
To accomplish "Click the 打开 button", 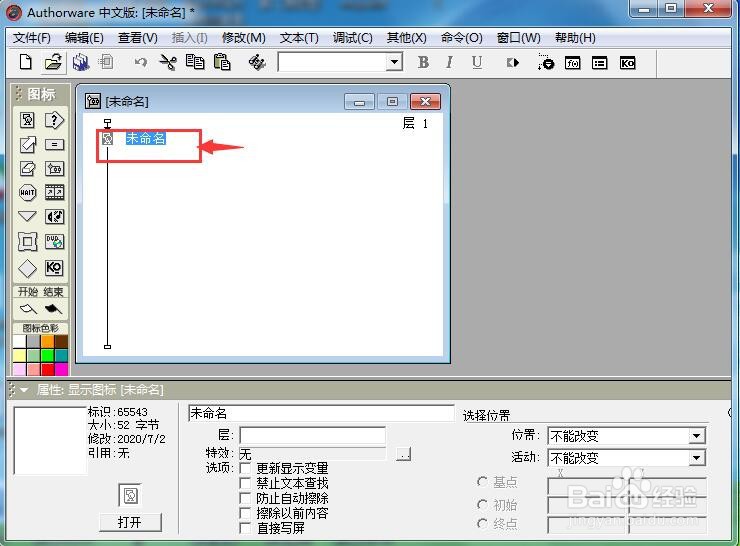I will 130,522.
